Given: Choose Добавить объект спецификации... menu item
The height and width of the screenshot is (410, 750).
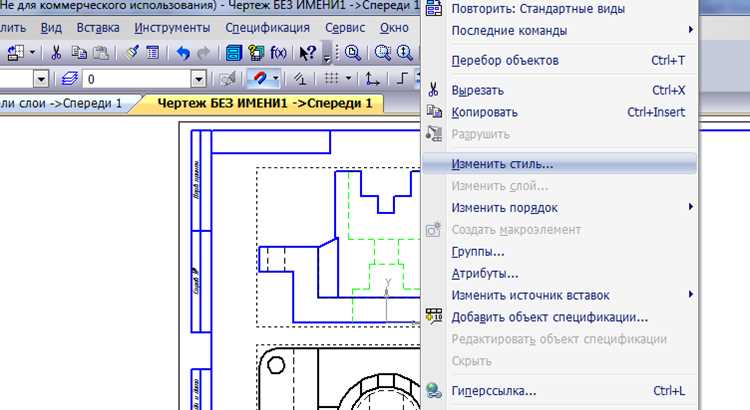Looking at the screenshot, I should point(560,317).
